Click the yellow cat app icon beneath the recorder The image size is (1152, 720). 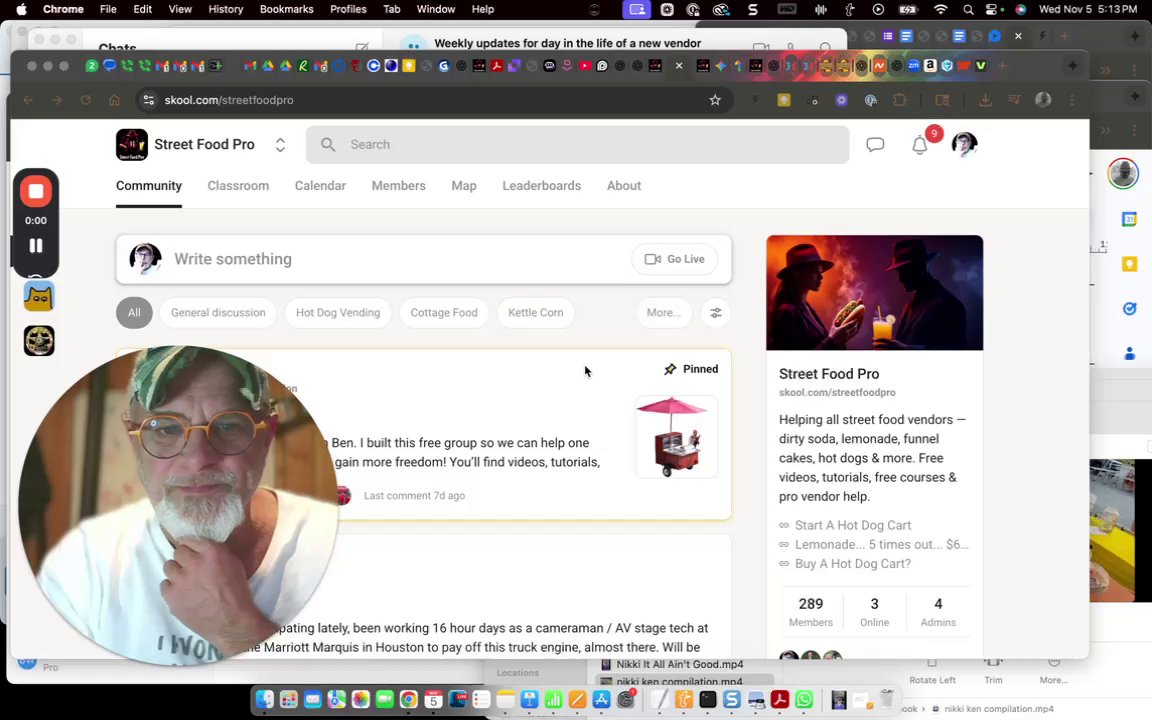point(39,297)
